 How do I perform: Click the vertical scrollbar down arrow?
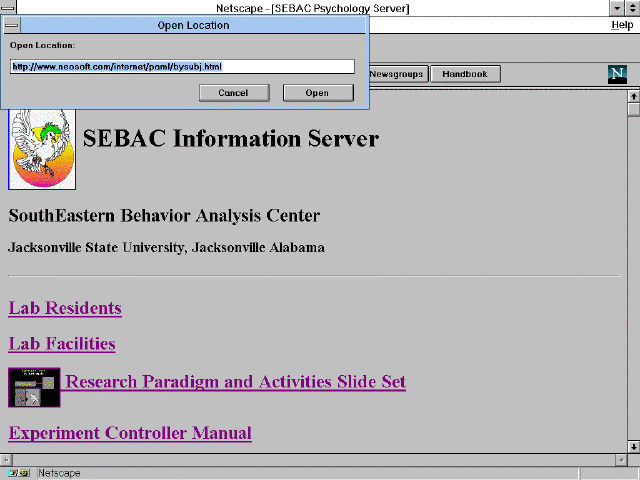[x=633, y=446]
